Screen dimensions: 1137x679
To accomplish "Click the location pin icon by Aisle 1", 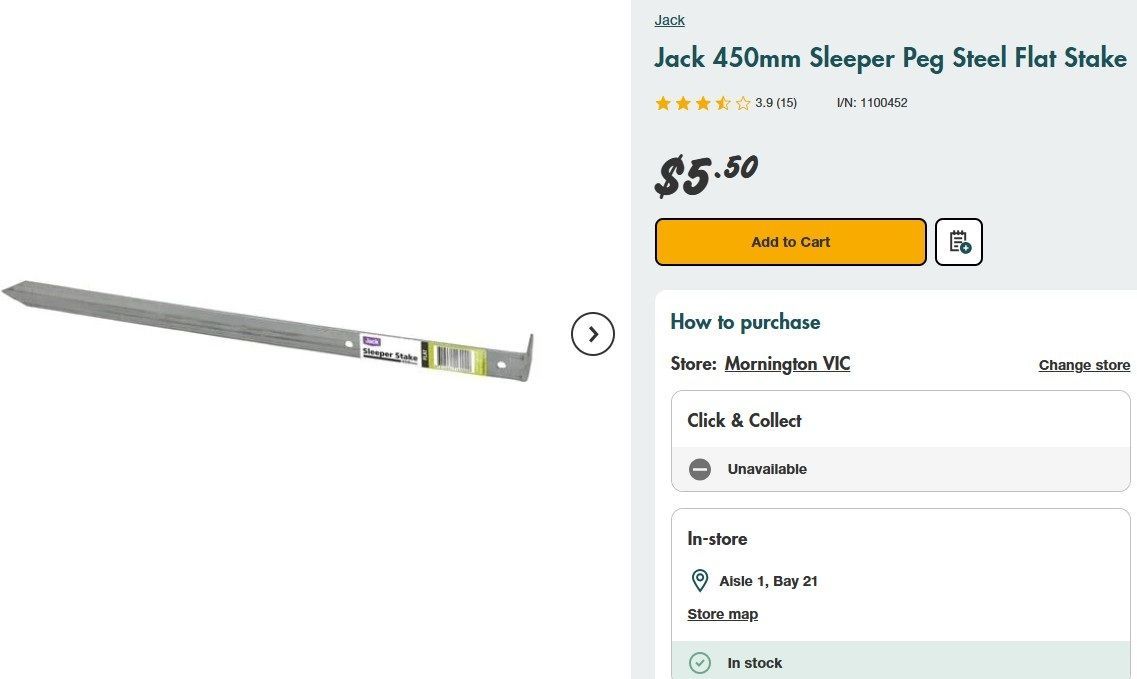I will [700, 581].
